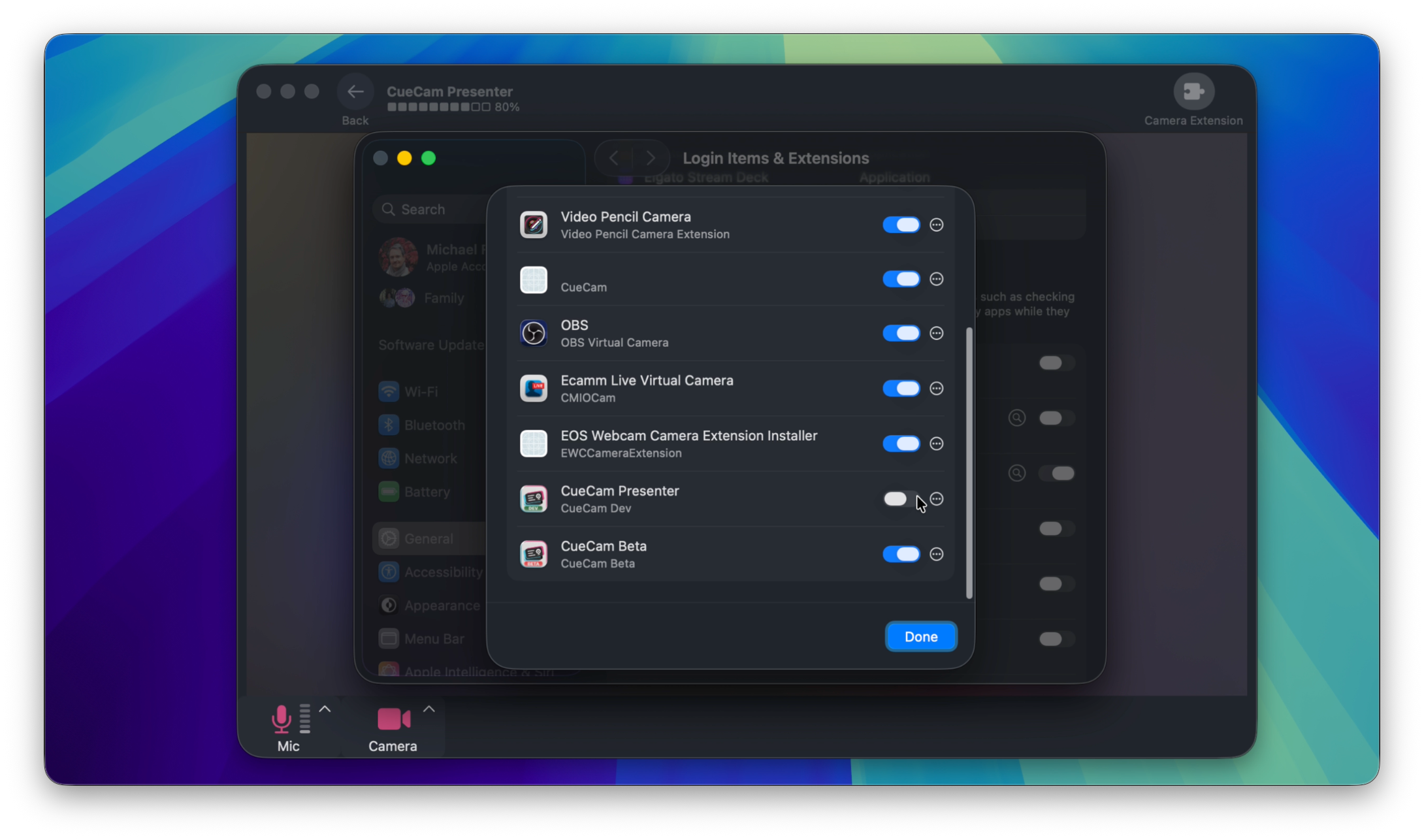Click the CueCam Presenter Dev app icon

click(533, 499)
